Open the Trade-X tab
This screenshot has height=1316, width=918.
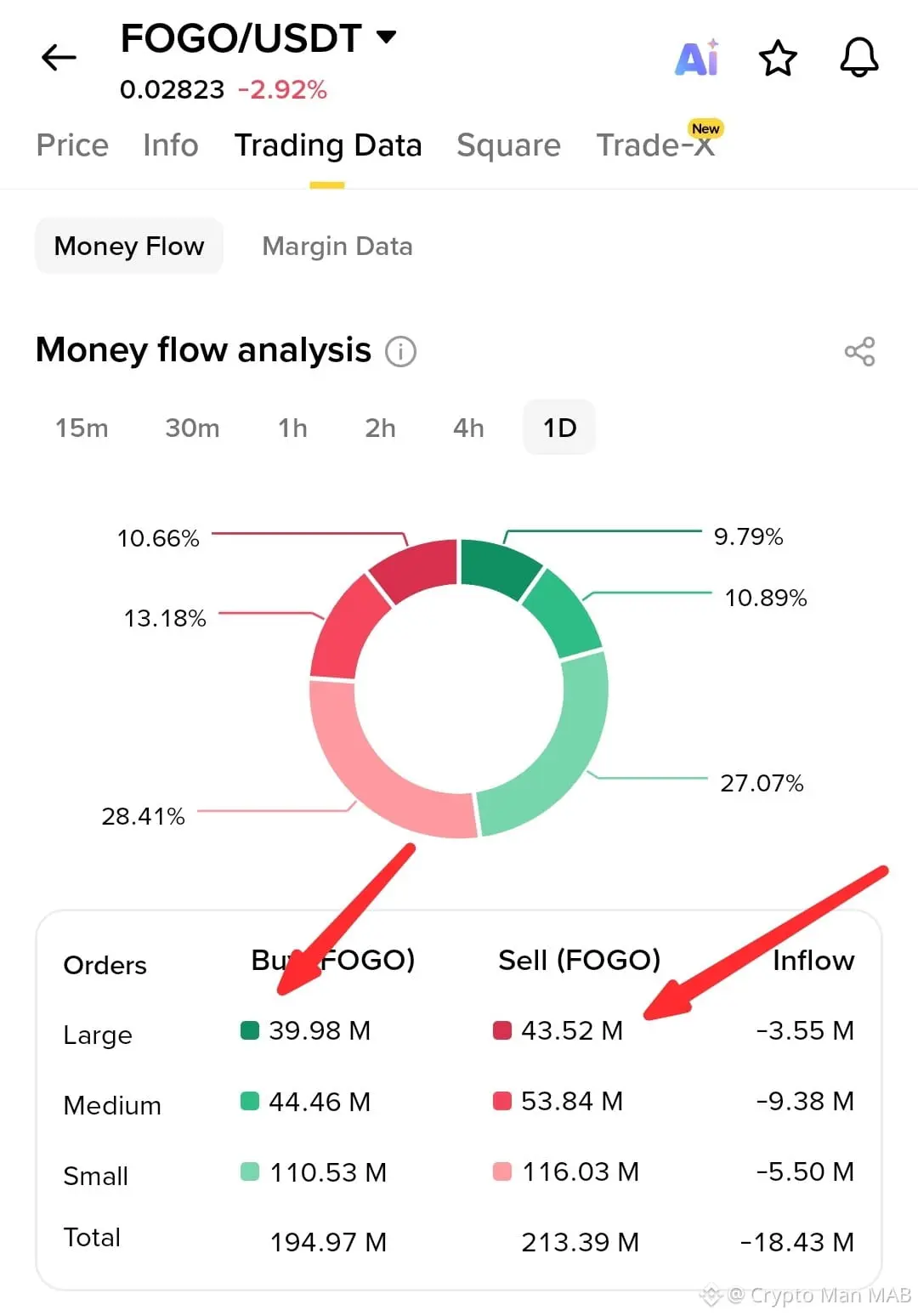(x=655, y=145)
